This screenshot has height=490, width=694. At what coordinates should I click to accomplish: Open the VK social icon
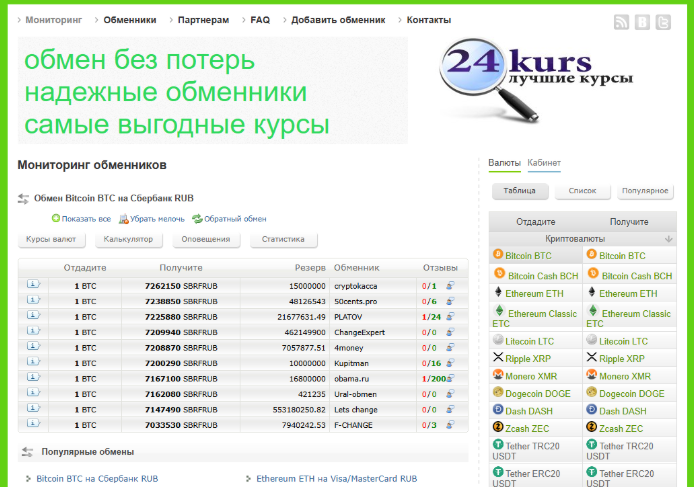point(642,22)
